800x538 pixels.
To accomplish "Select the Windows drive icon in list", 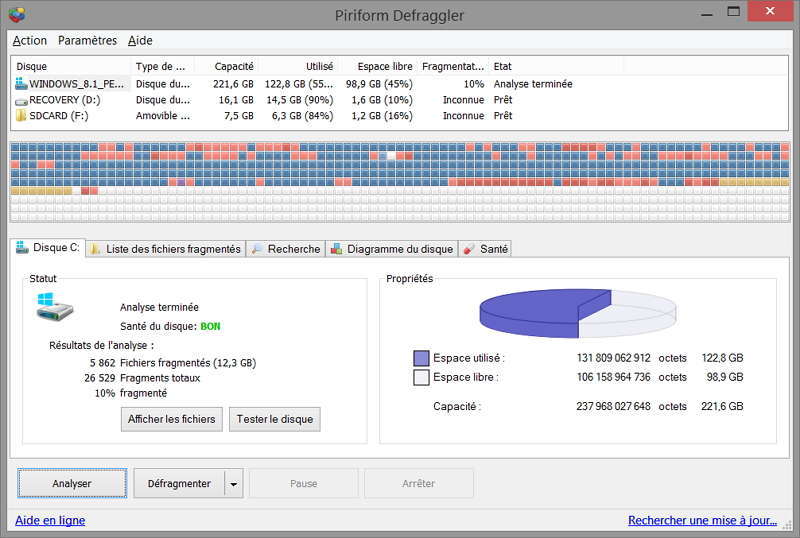I will [21, 83].
